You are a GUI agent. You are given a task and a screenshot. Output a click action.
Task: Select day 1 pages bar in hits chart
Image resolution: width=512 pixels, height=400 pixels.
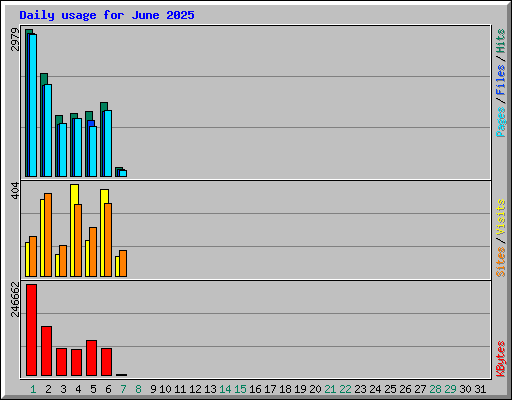pyautogui.click(x=33, y=105)
